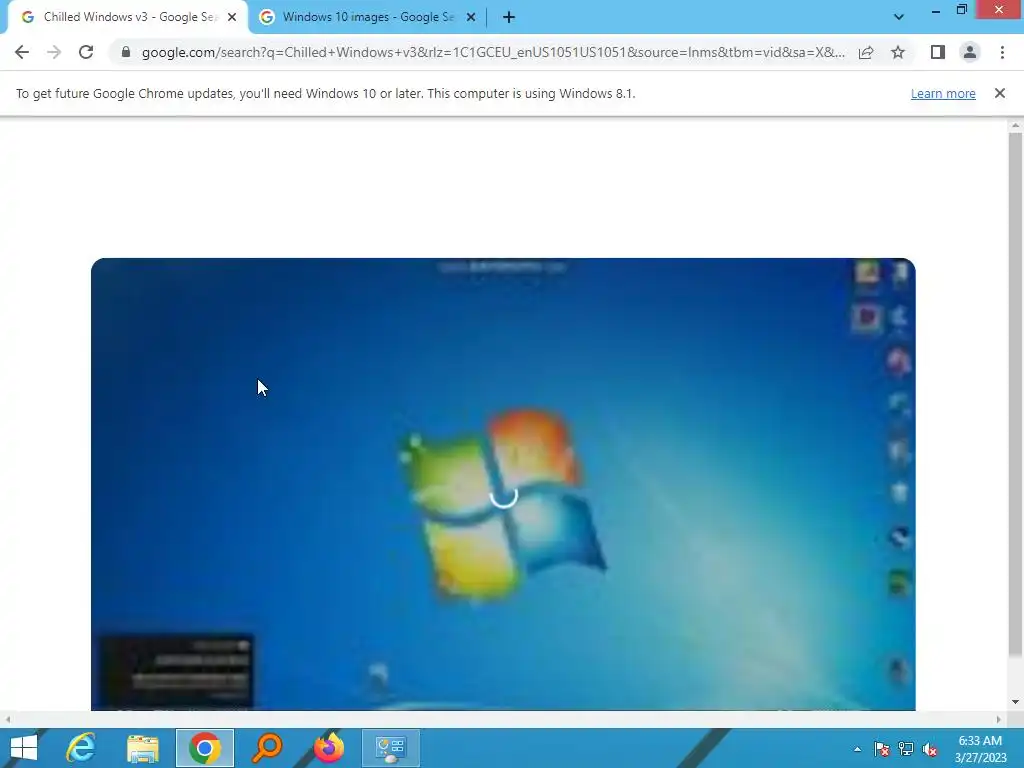
Task: Close the Chilled Windows v3 tab
Action: click(x=232, y=18)
